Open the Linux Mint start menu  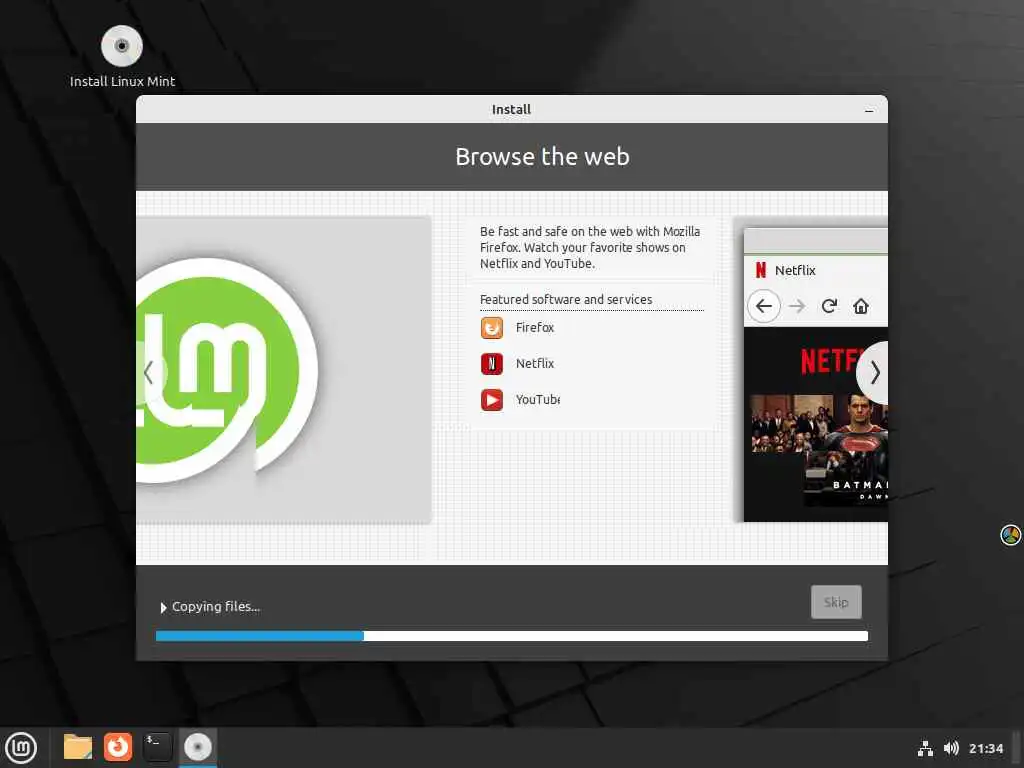21,747
